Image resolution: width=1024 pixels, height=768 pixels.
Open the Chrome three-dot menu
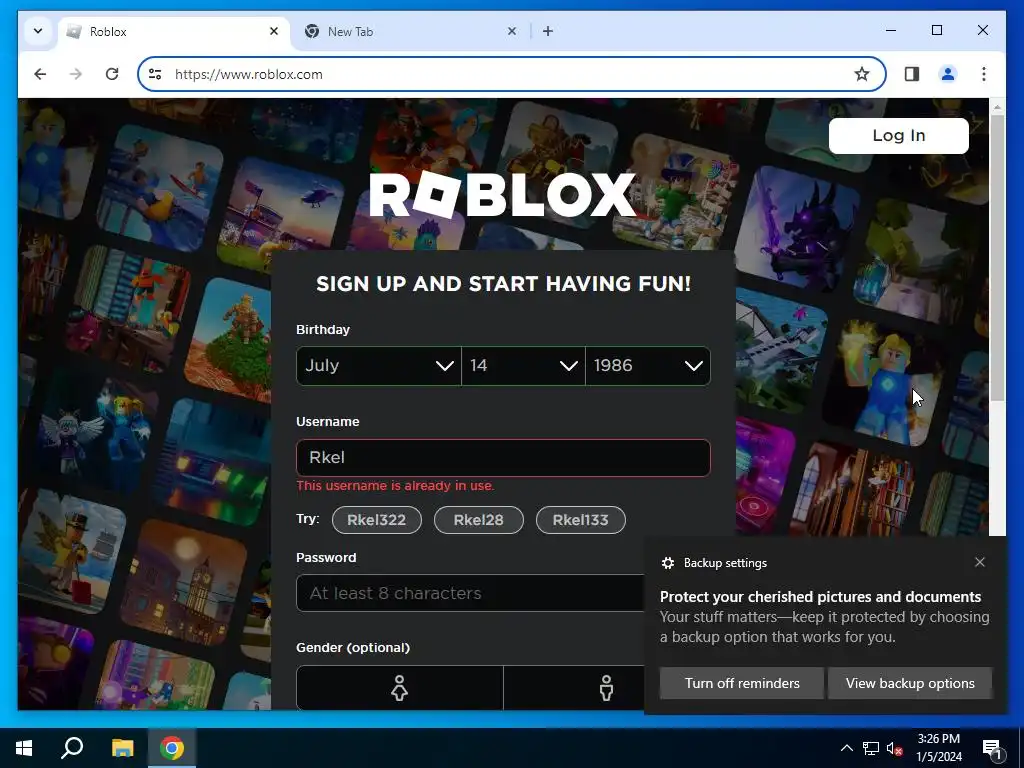984,74
